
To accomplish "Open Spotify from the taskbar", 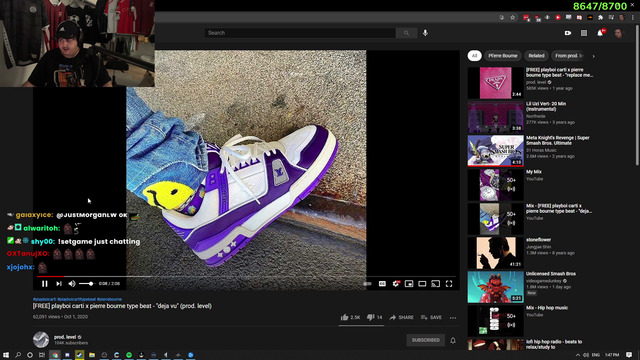I will coord(129,355).
